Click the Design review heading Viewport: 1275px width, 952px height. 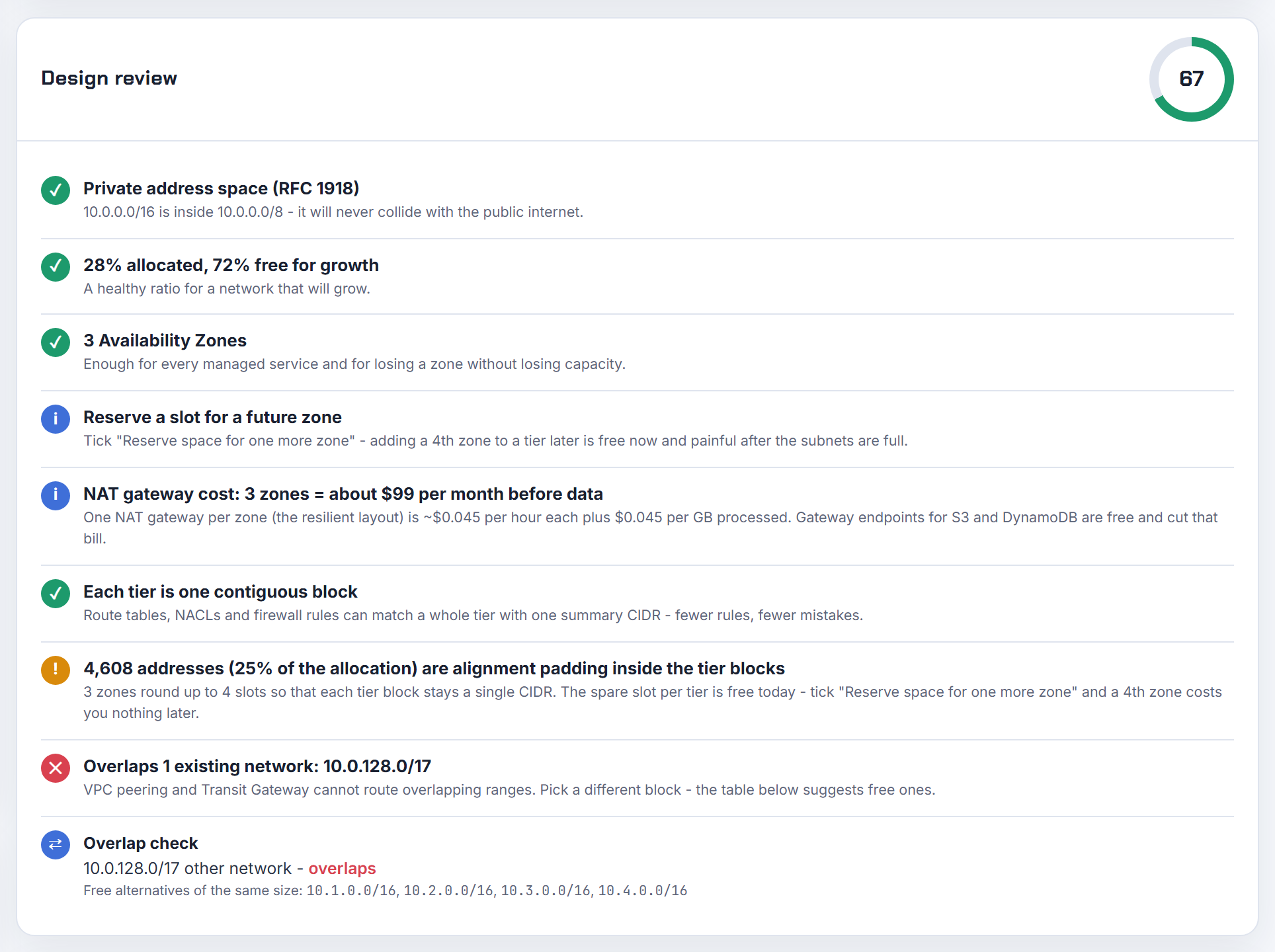pos(109,78)
